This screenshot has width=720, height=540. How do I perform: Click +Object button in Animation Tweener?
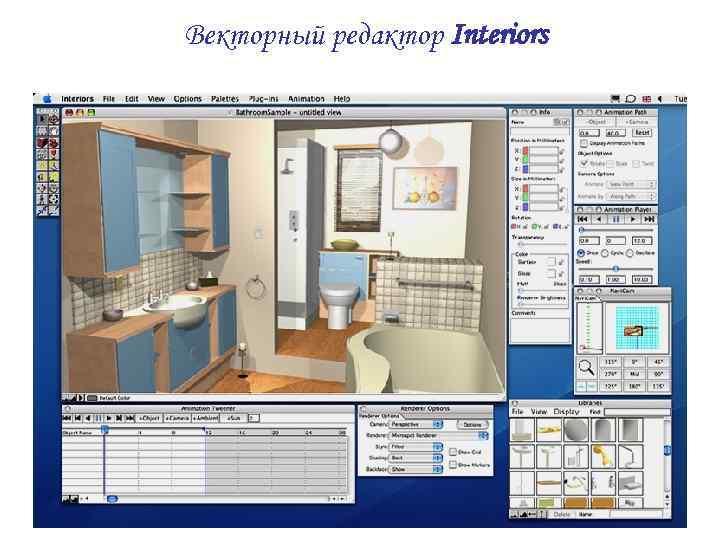point(150,418)
